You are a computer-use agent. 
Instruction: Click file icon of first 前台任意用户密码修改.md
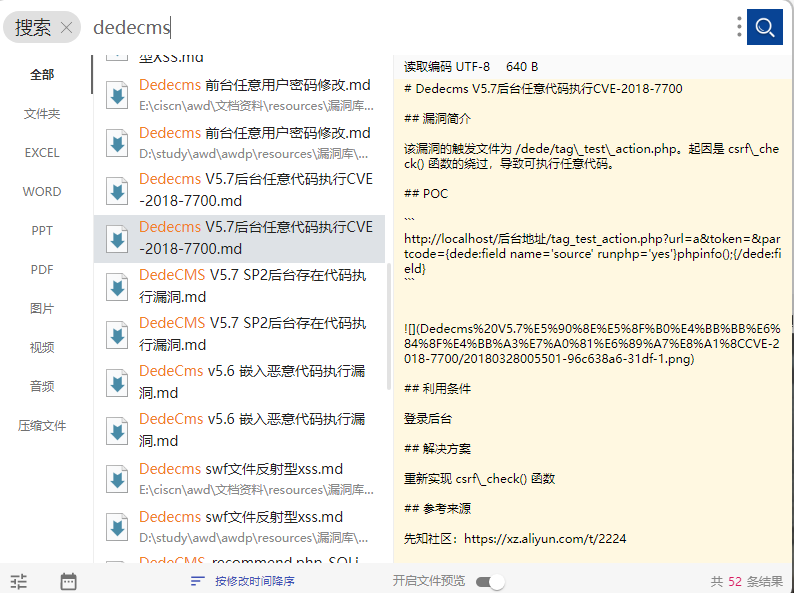pos(117,95)
